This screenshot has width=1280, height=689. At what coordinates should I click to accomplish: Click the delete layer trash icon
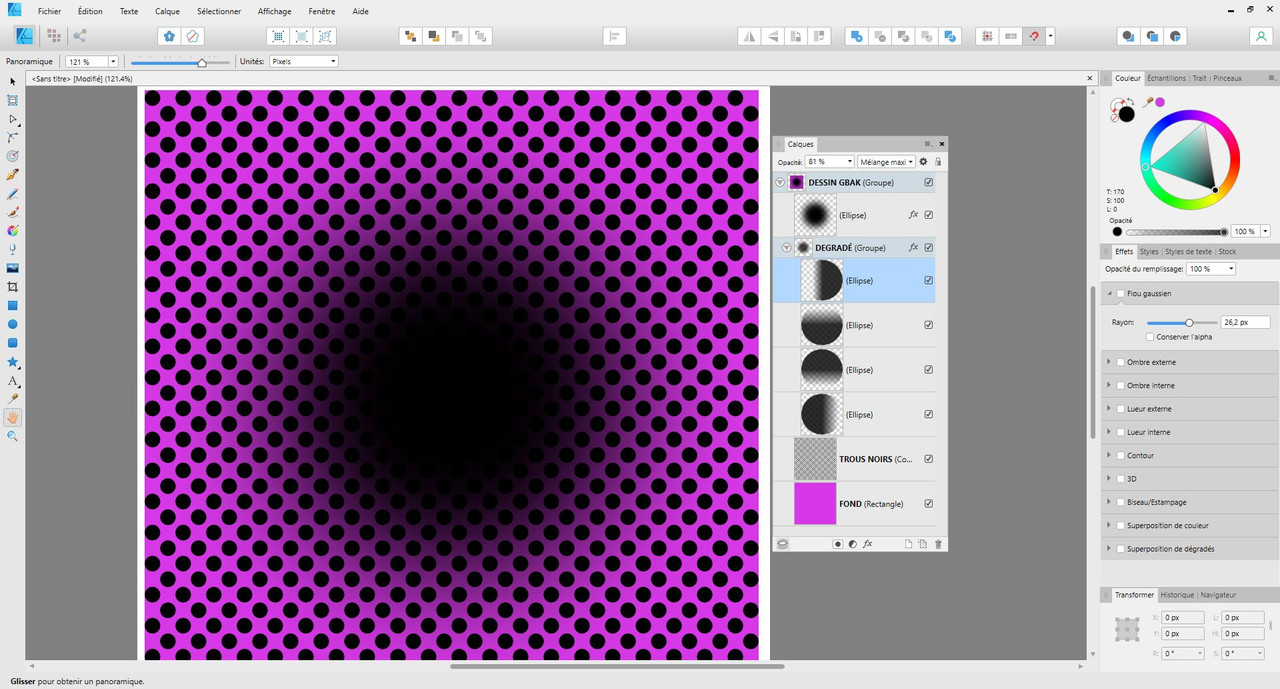coord(938,544)
